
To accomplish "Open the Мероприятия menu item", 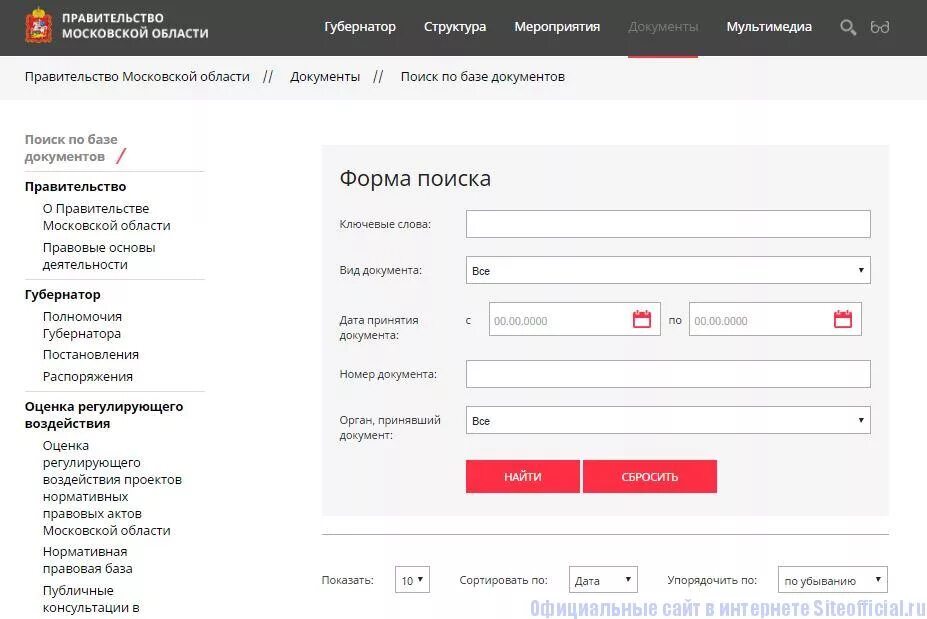I will point(557,27).
